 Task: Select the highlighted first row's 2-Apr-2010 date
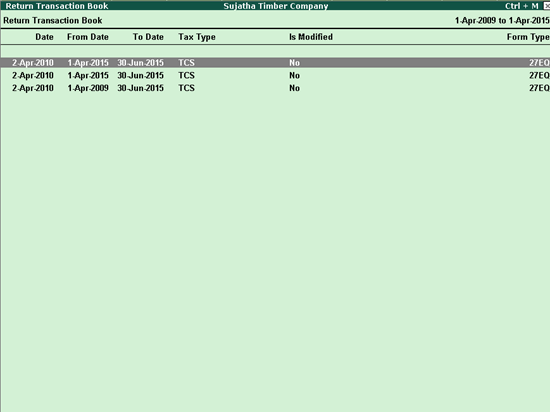point(33,63)
